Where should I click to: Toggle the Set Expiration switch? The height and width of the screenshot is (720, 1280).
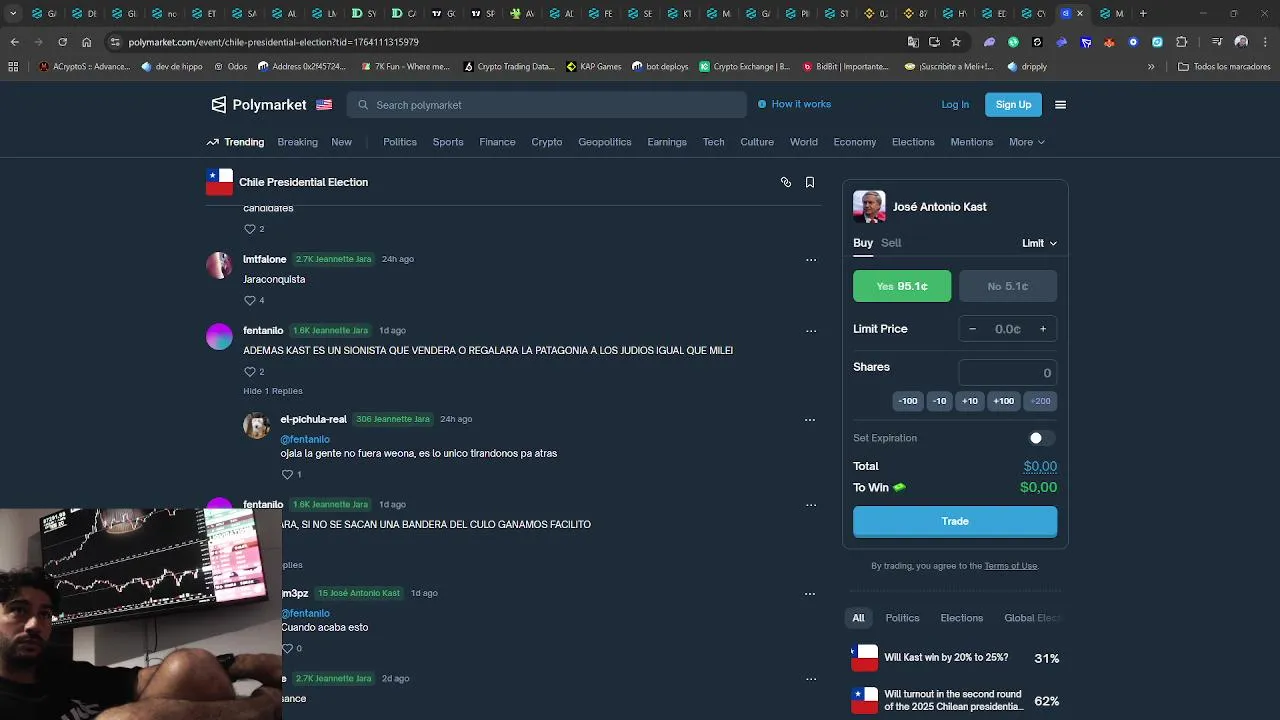pos(1041,438)
